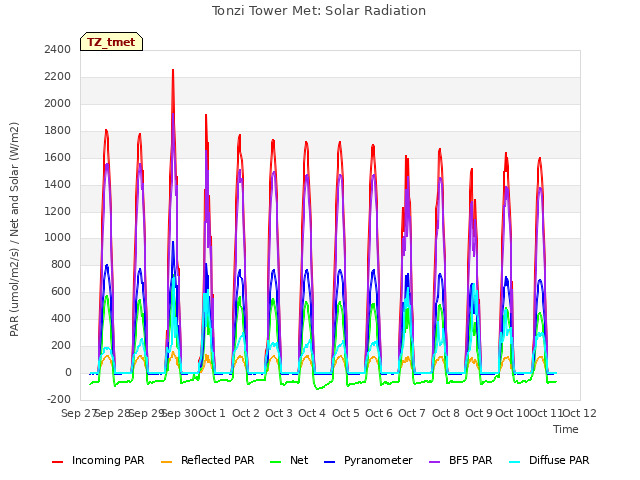Click the 800 y-axis tick label

pyautogui.click(x=61, y=264)
